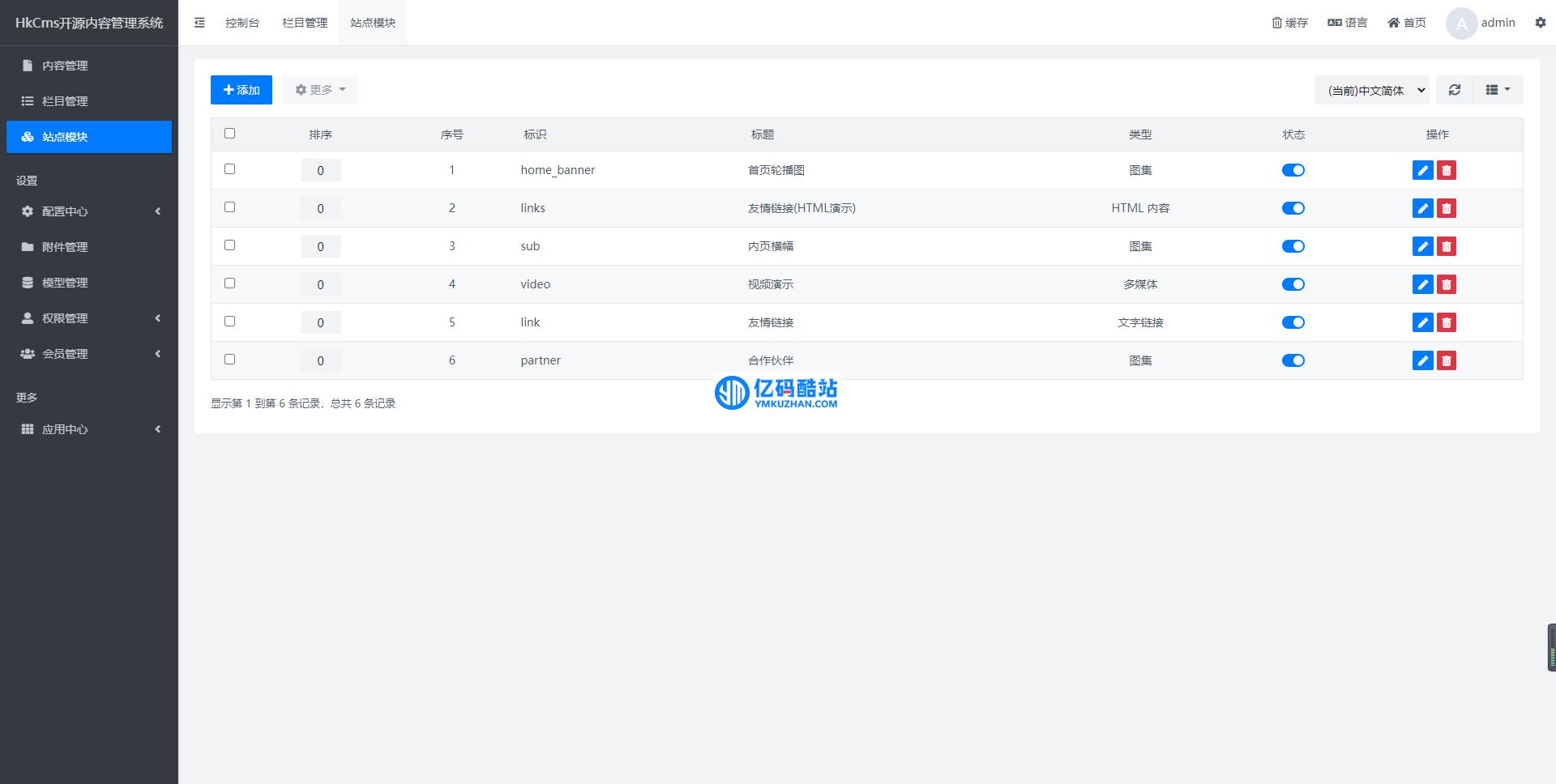Open the 更多 dropdown button
Screen dimensions: 1556x784
pyautogui.click(x=320, y=90)
